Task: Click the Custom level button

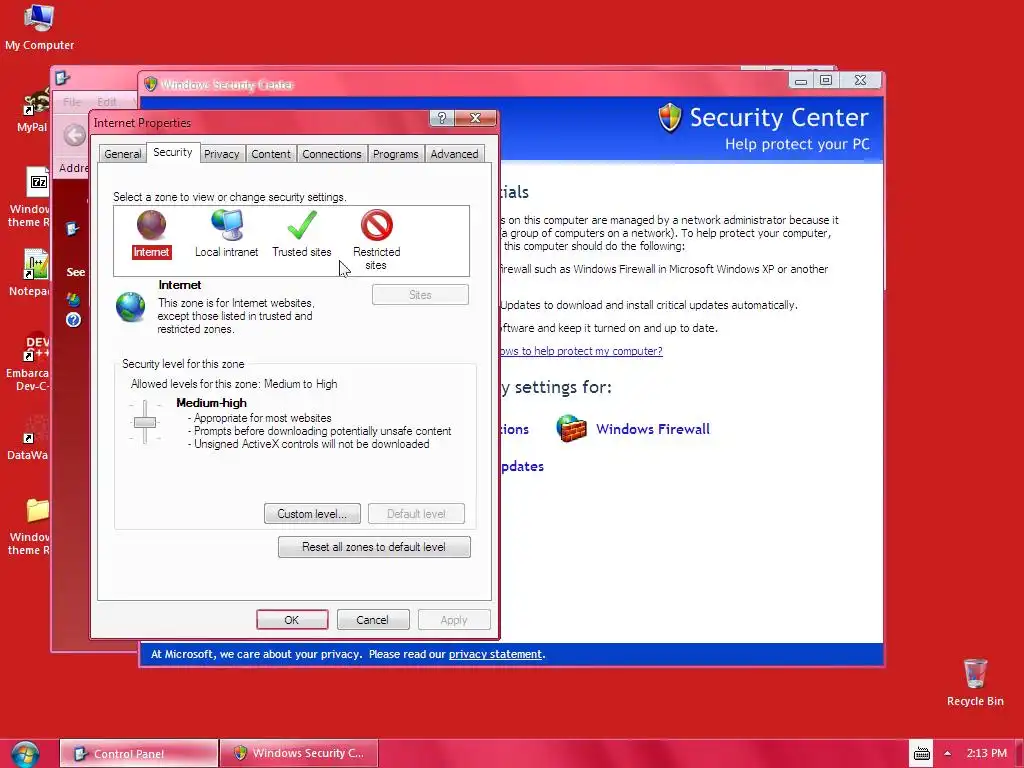Action: pyautogui.click(x=312, y=513)
